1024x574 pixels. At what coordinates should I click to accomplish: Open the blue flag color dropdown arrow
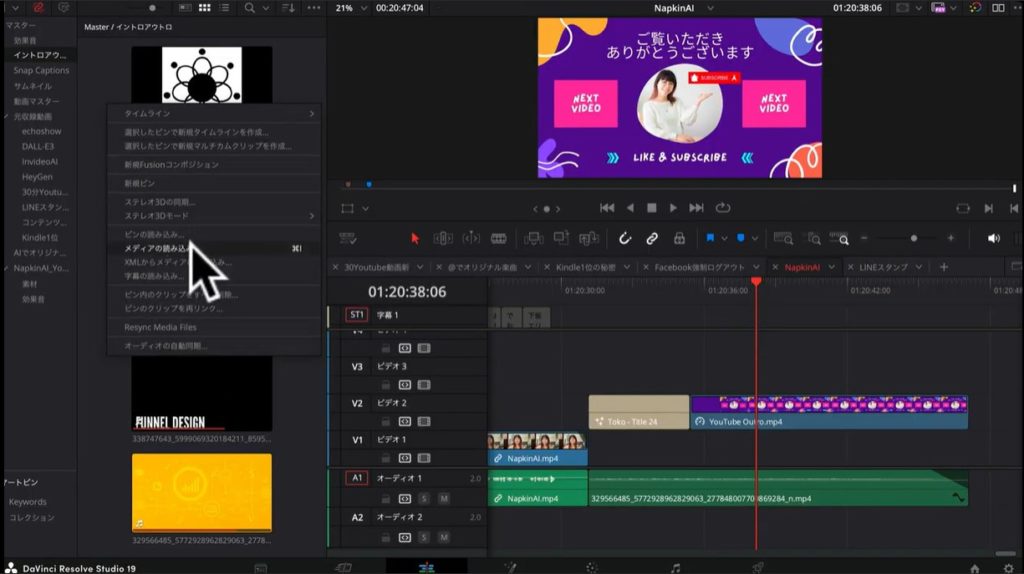click(x=725, y=238)
